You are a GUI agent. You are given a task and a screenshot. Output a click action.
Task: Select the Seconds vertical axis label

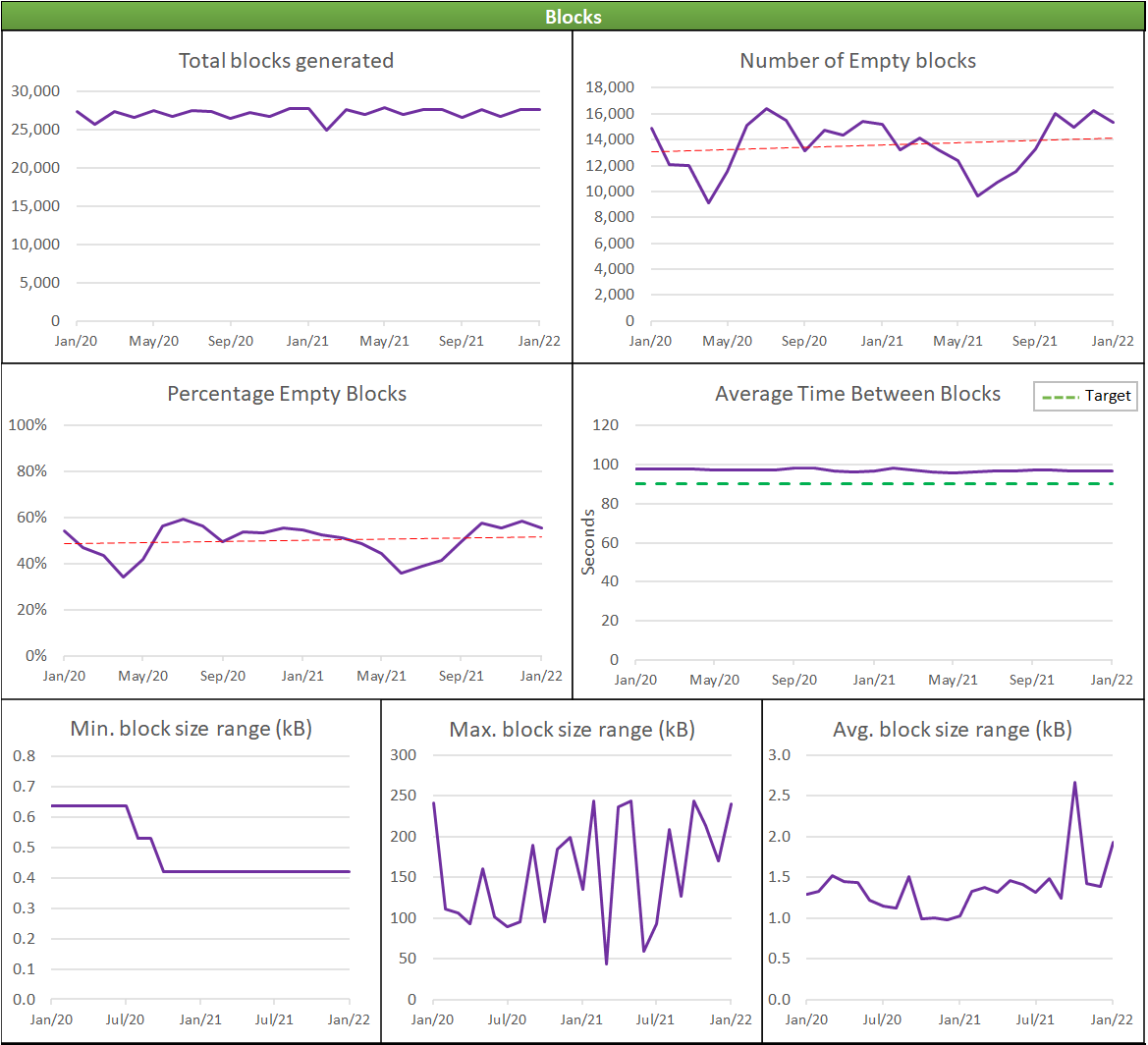coord(588,542)
